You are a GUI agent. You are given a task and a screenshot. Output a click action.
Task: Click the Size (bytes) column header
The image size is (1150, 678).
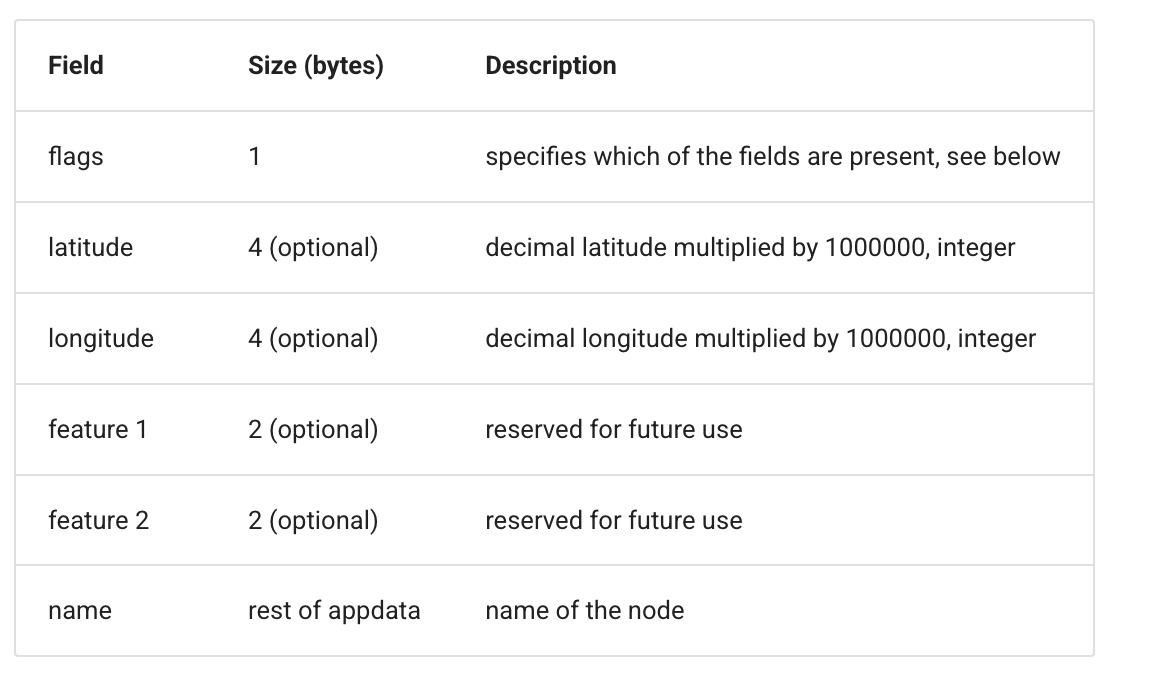(x=315, y=65)
